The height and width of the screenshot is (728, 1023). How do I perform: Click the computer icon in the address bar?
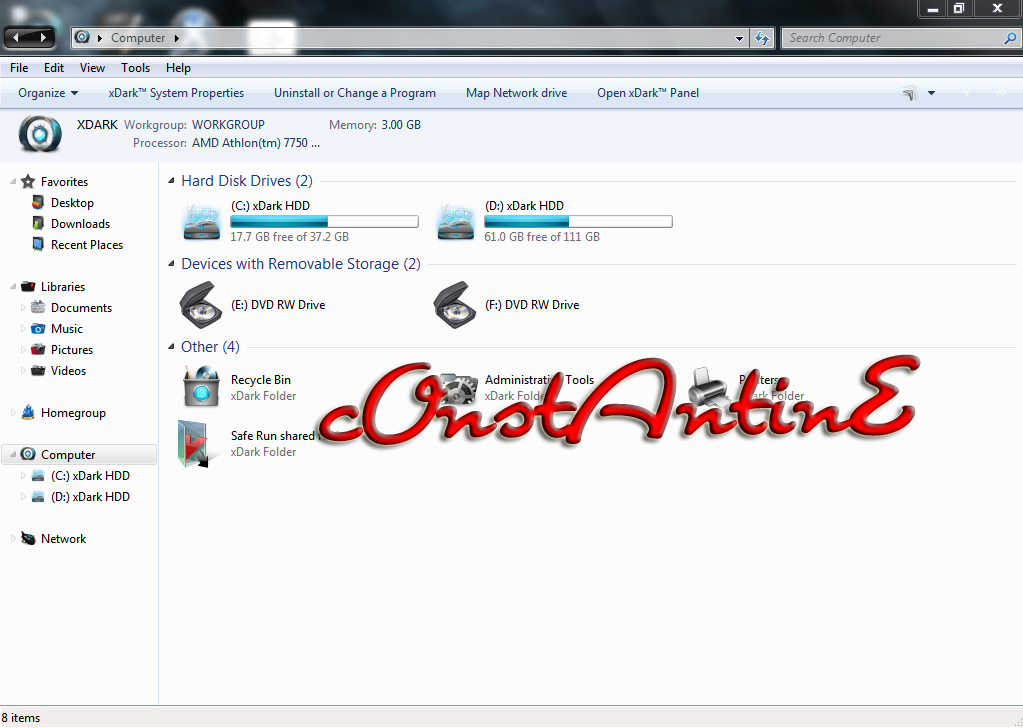click(82, 37)
